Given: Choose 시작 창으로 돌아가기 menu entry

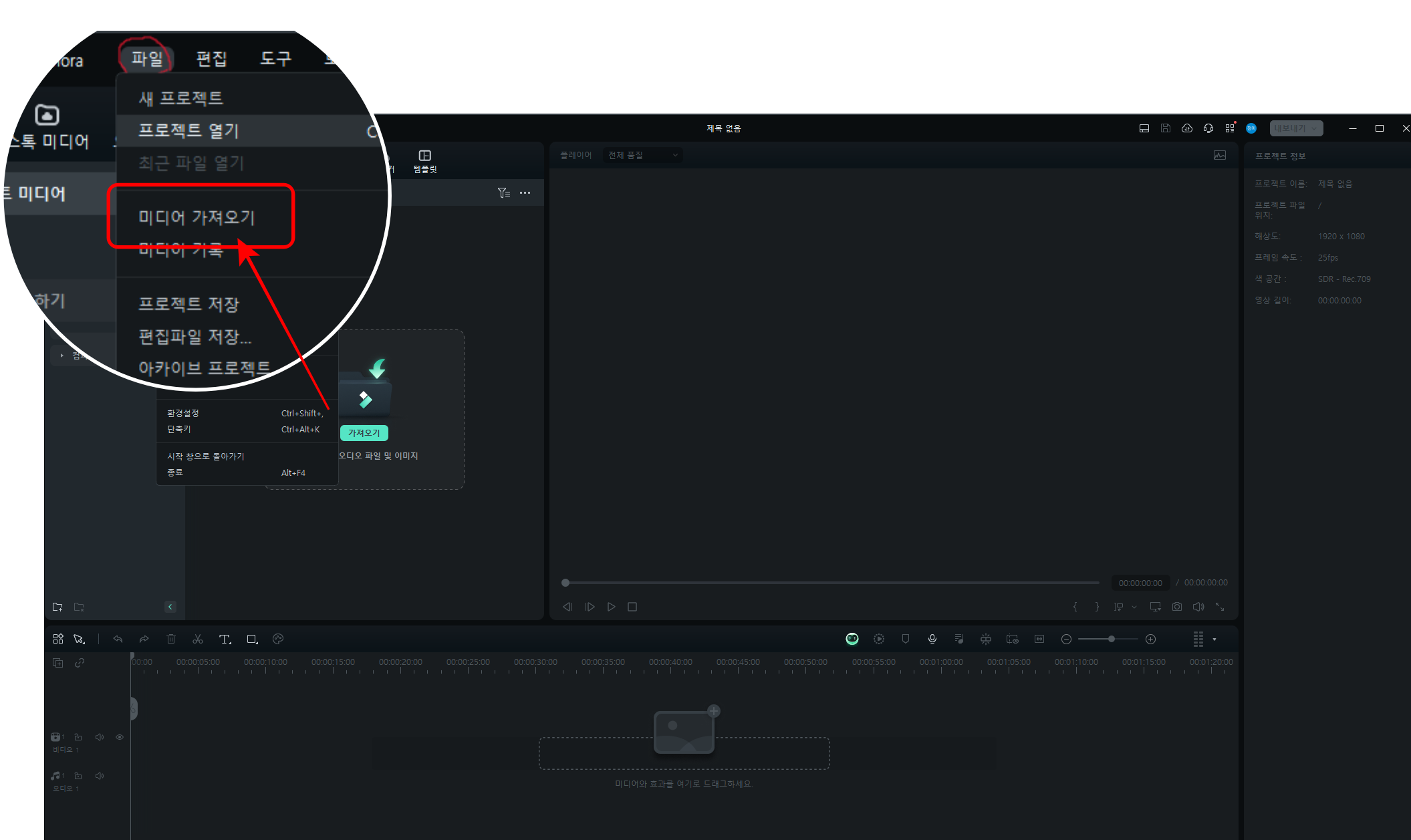Looking at the screenshot, I should pyautogui.click(x=206, y=456).
